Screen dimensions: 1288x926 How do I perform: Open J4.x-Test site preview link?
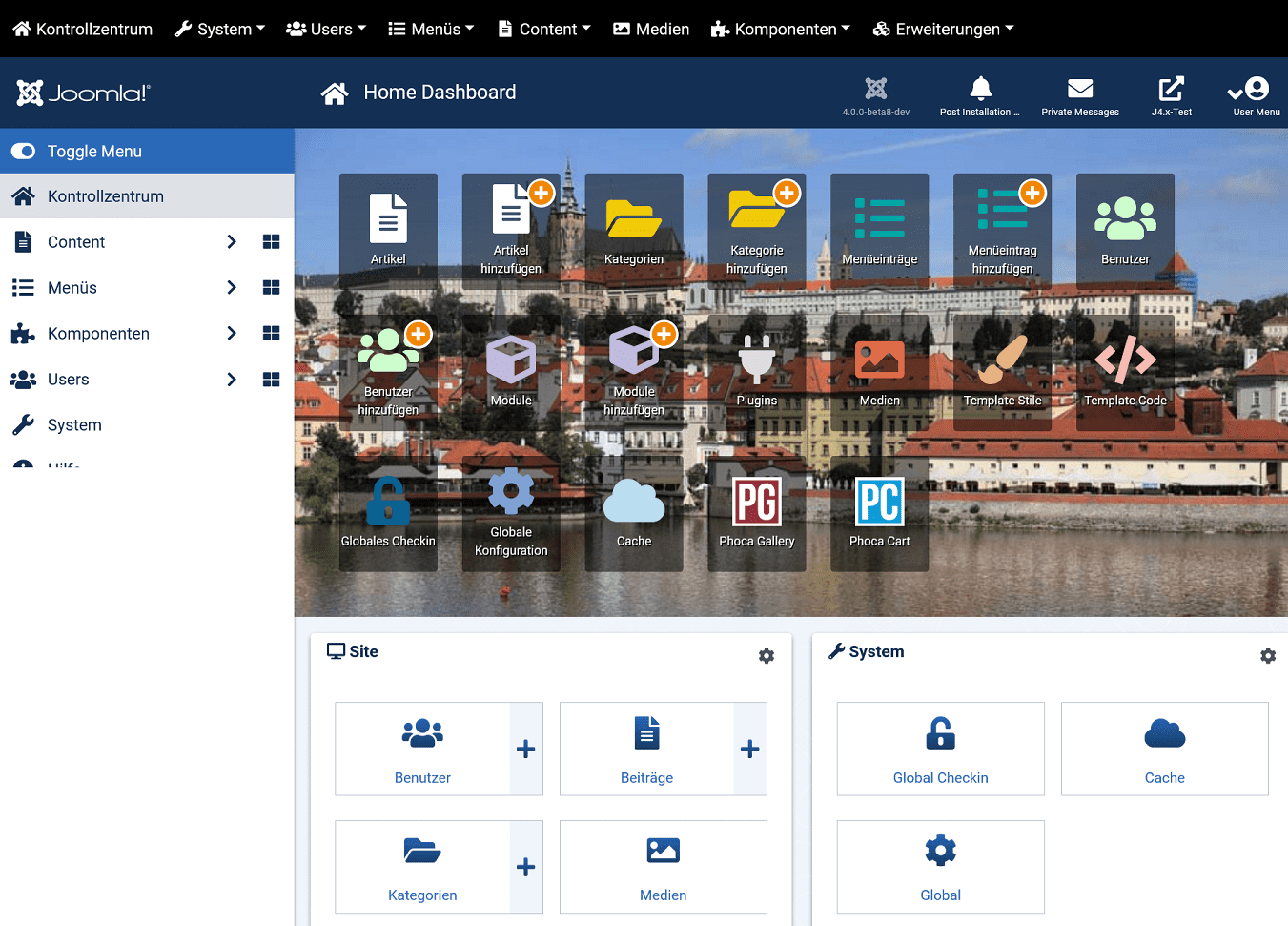(1172, 95)
